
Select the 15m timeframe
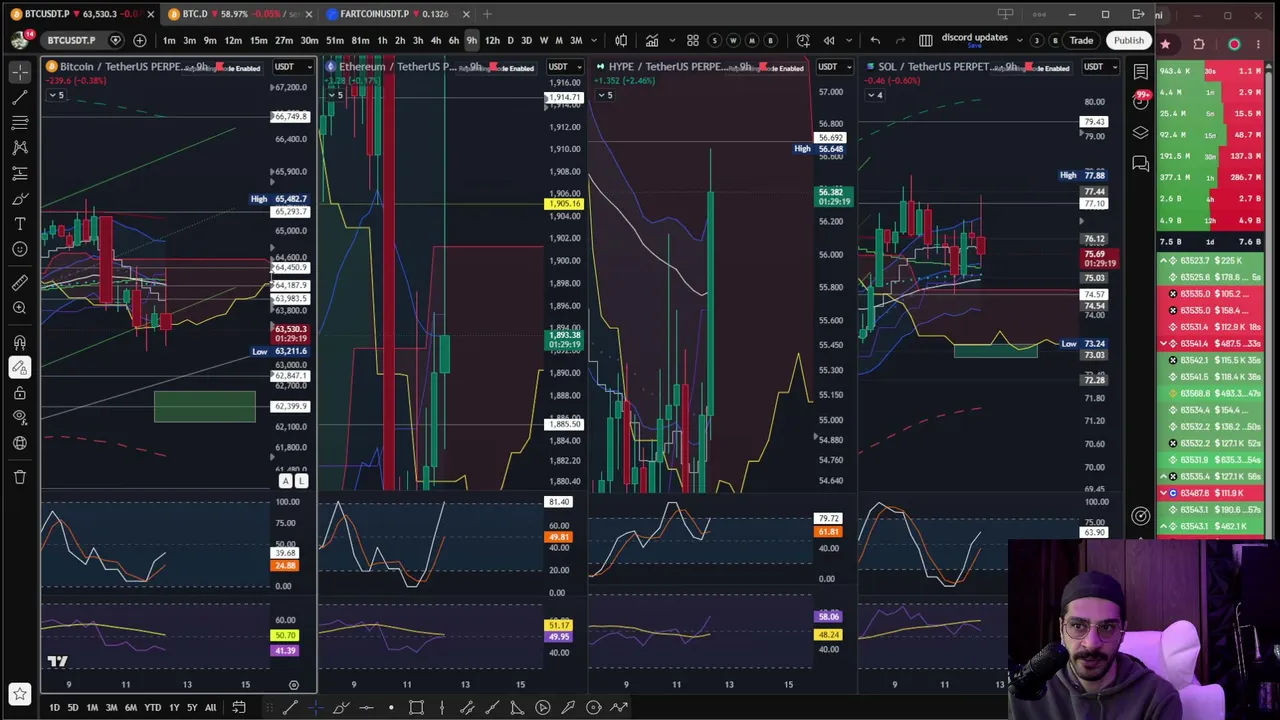pos(259,40)
